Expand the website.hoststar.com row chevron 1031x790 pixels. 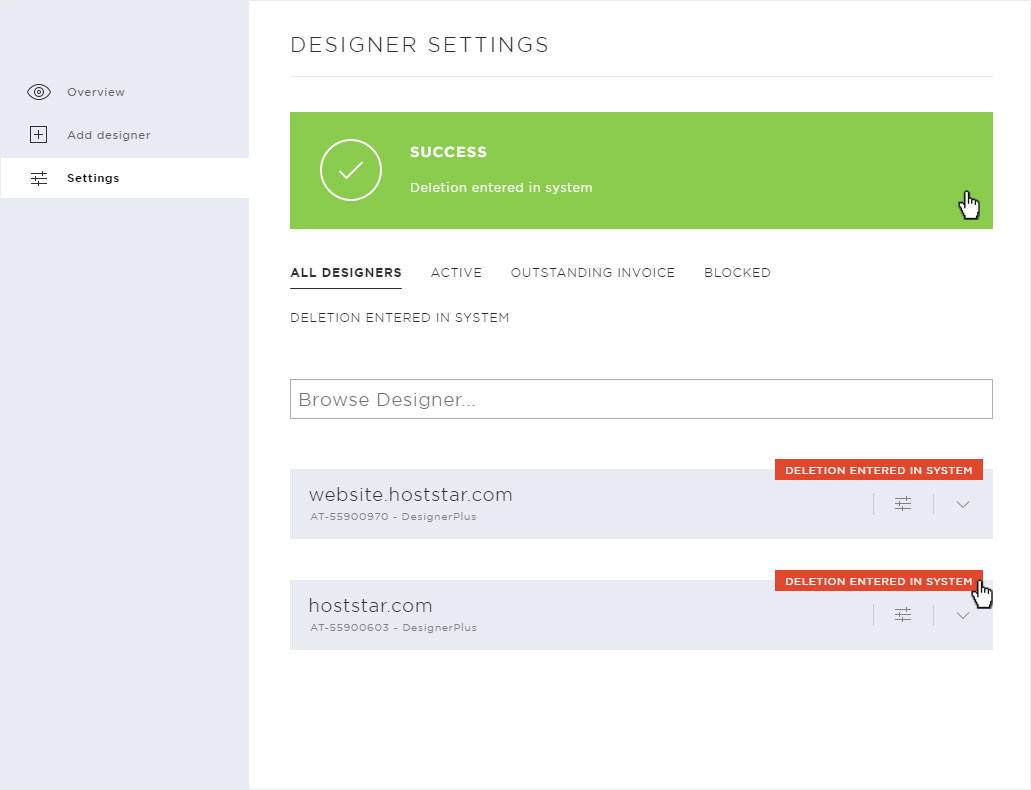[963, 505]
